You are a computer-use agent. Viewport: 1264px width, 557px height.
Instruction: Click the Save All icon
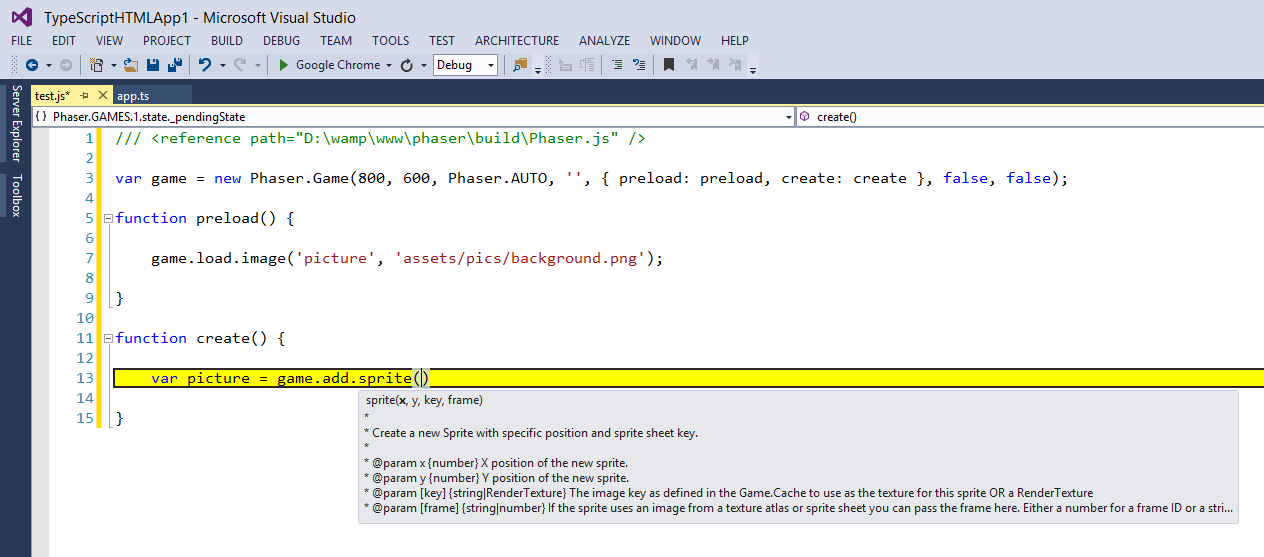coord(174,65)
